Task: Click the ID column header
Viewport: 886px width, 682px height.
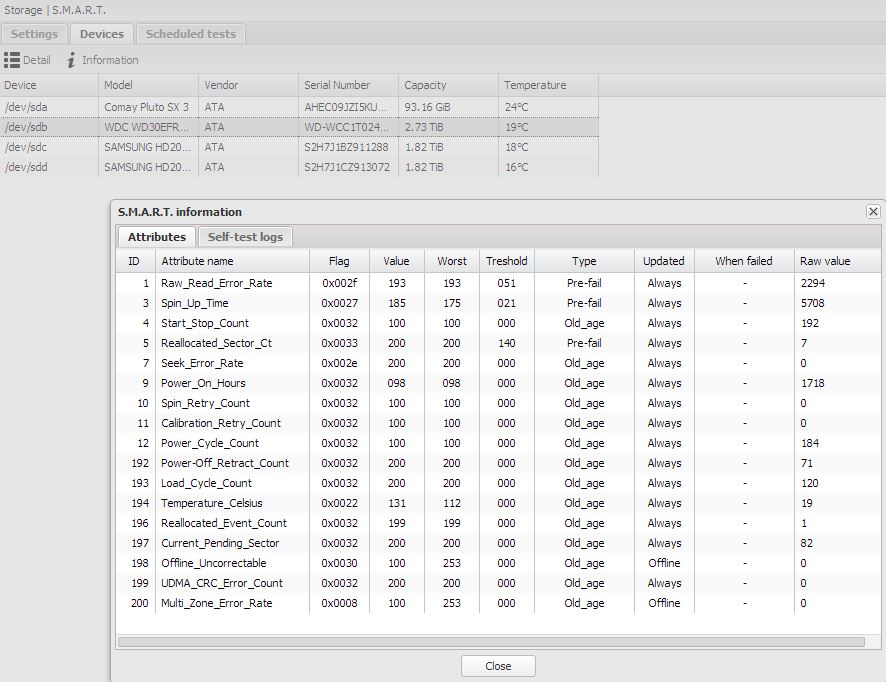Action: click(136, 261)
